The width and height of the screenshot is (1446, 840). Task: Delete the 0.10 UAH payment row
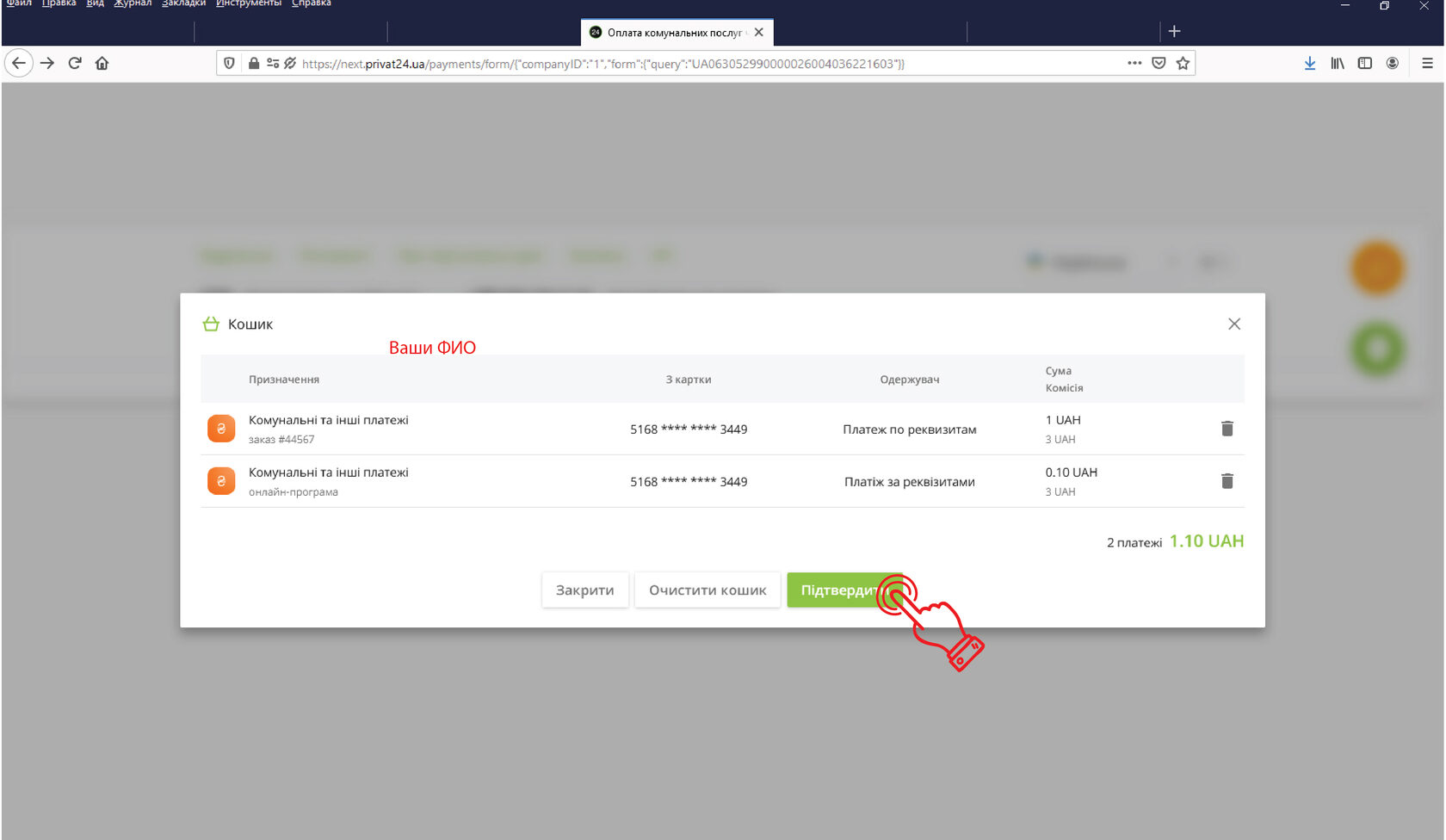[x=1227, y=481]
